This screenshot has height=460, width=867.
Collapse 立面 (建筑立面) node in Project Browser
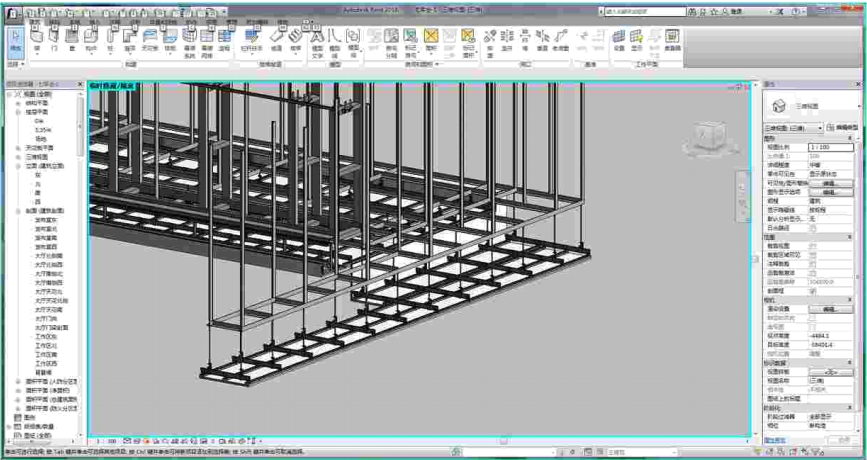18,166
